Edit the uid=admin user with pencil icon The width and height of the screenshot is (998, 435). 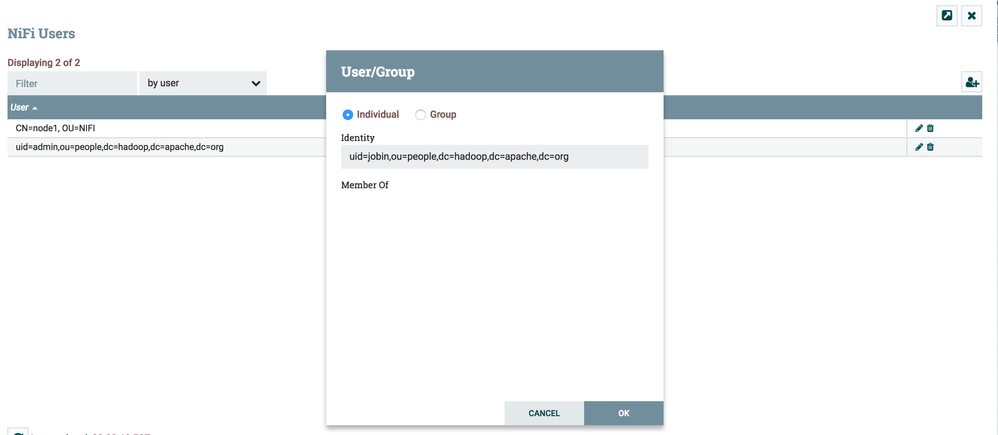click(x=918, y=147)
